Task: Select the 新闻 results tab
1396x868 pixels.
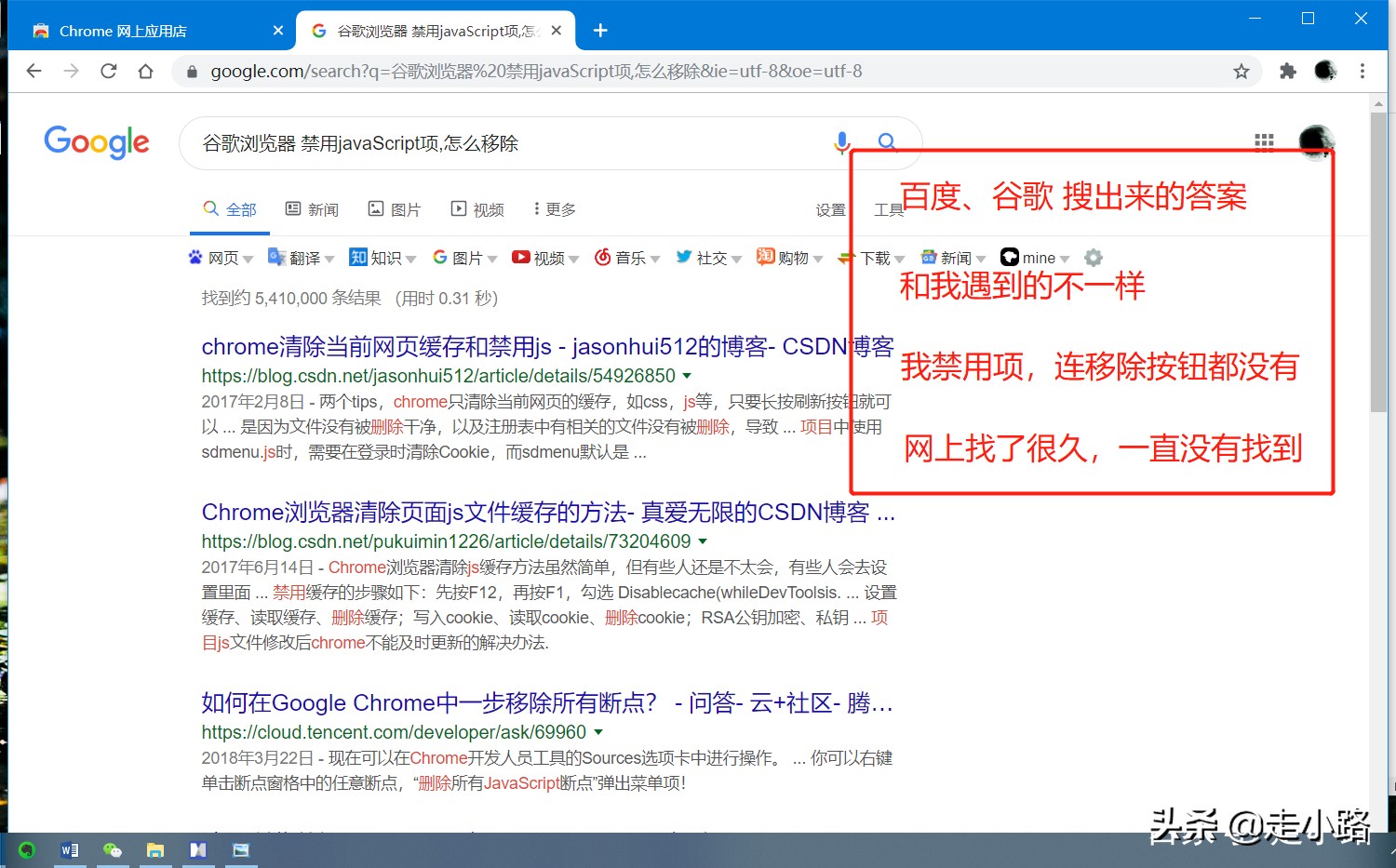Action: coord(312,208)
